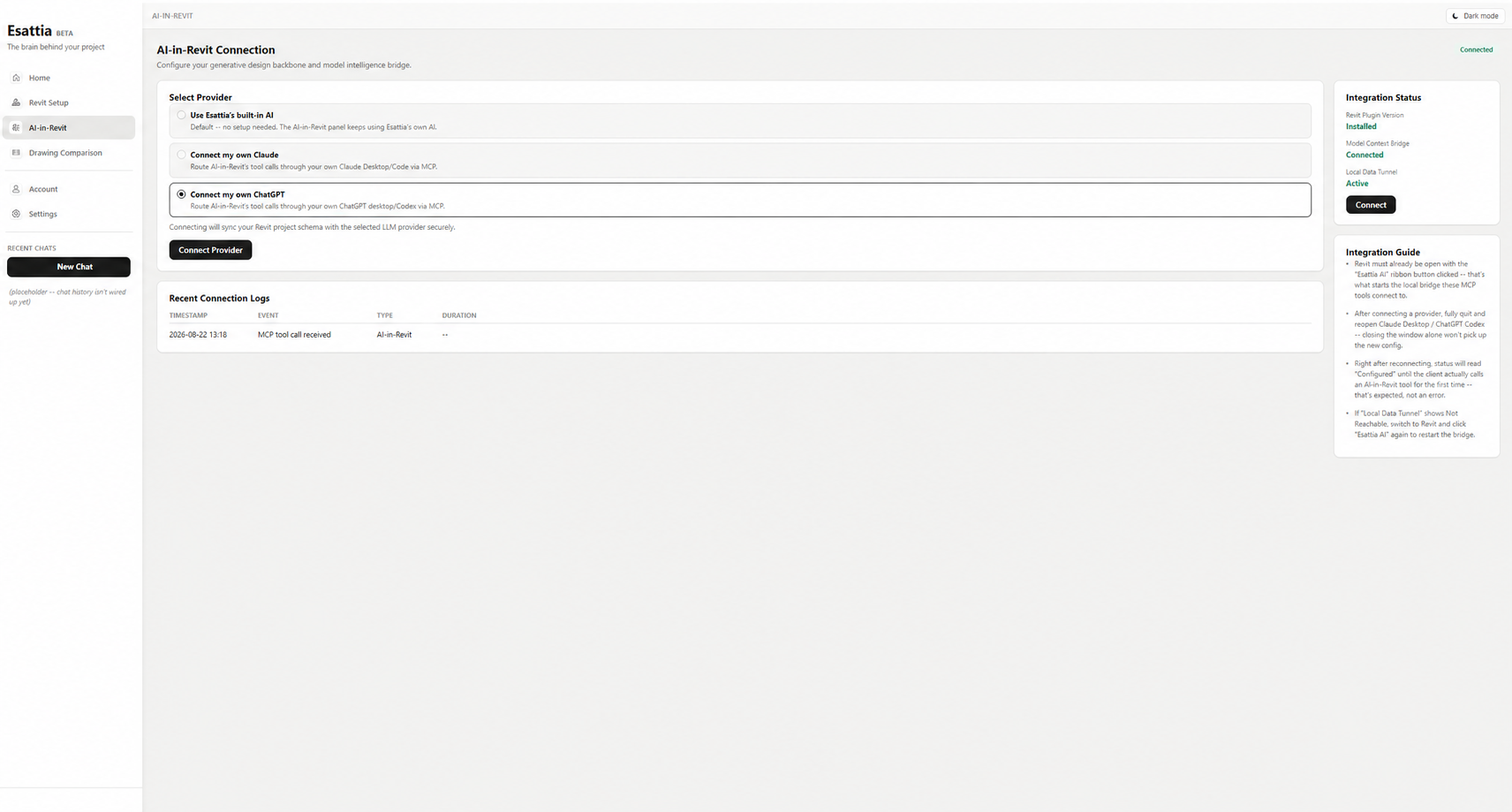The width and height of the screenshot is (1512, 812).
Task: Open the Home menu item
Action: click(x=69, y=78)
